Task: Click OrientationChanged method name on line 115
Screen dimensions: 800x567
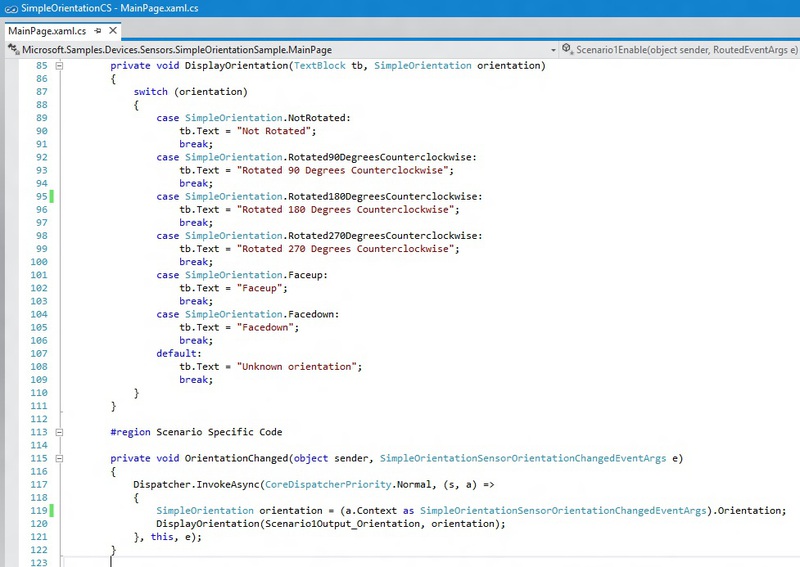Action: (x=237, y=458)
